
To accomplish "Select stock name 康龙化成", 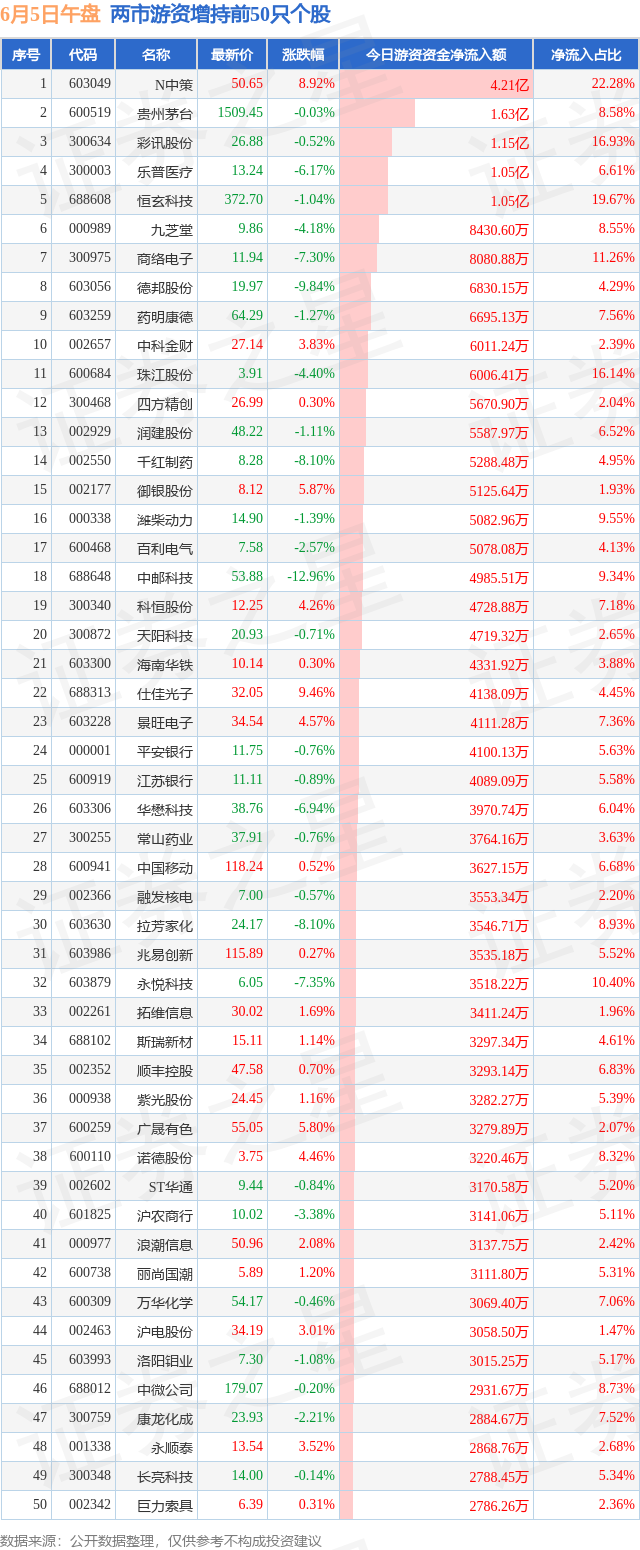I will (165, 1418).
